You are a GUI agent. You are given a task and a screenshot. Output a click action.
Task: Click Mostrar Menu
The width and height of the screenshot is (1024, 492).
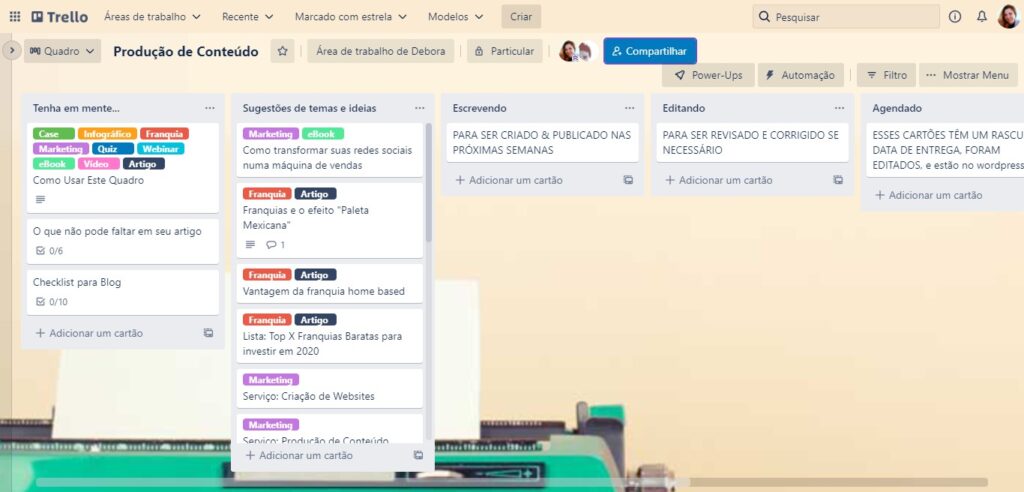click(x=968, y=75)
